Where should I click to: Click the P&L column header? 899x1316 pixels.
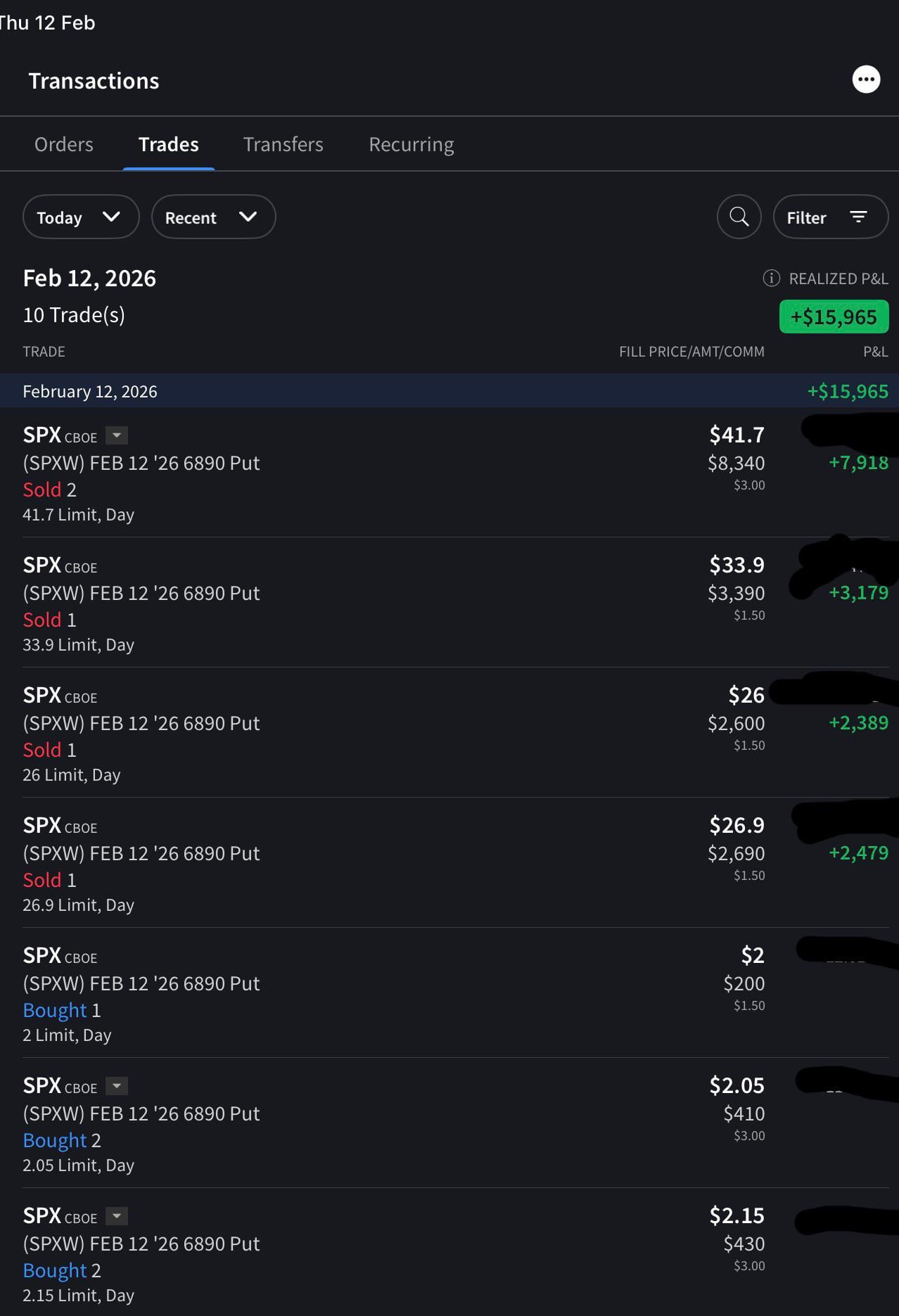[875, 352]
